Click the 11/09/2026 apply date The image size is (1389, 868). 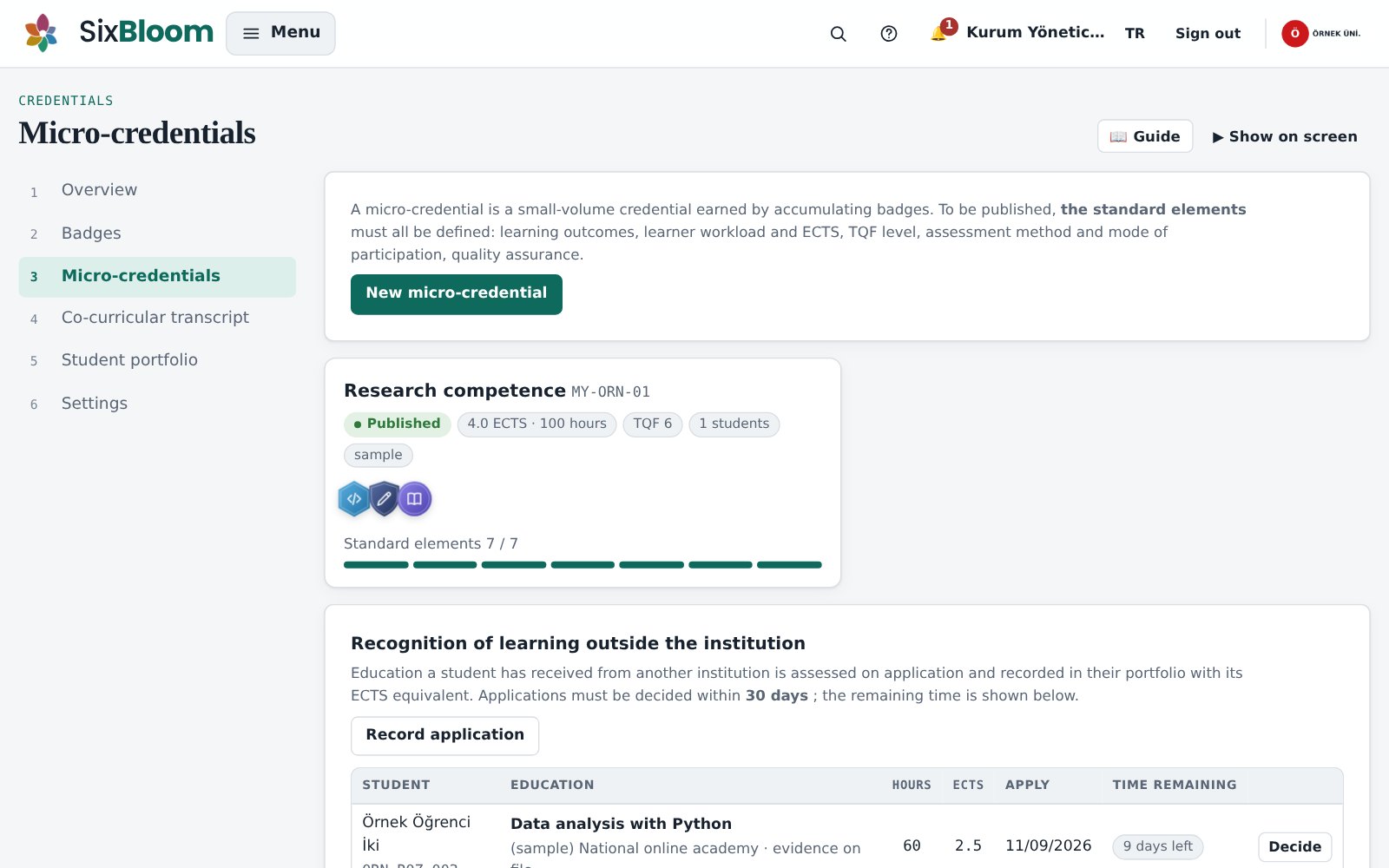1049,845
